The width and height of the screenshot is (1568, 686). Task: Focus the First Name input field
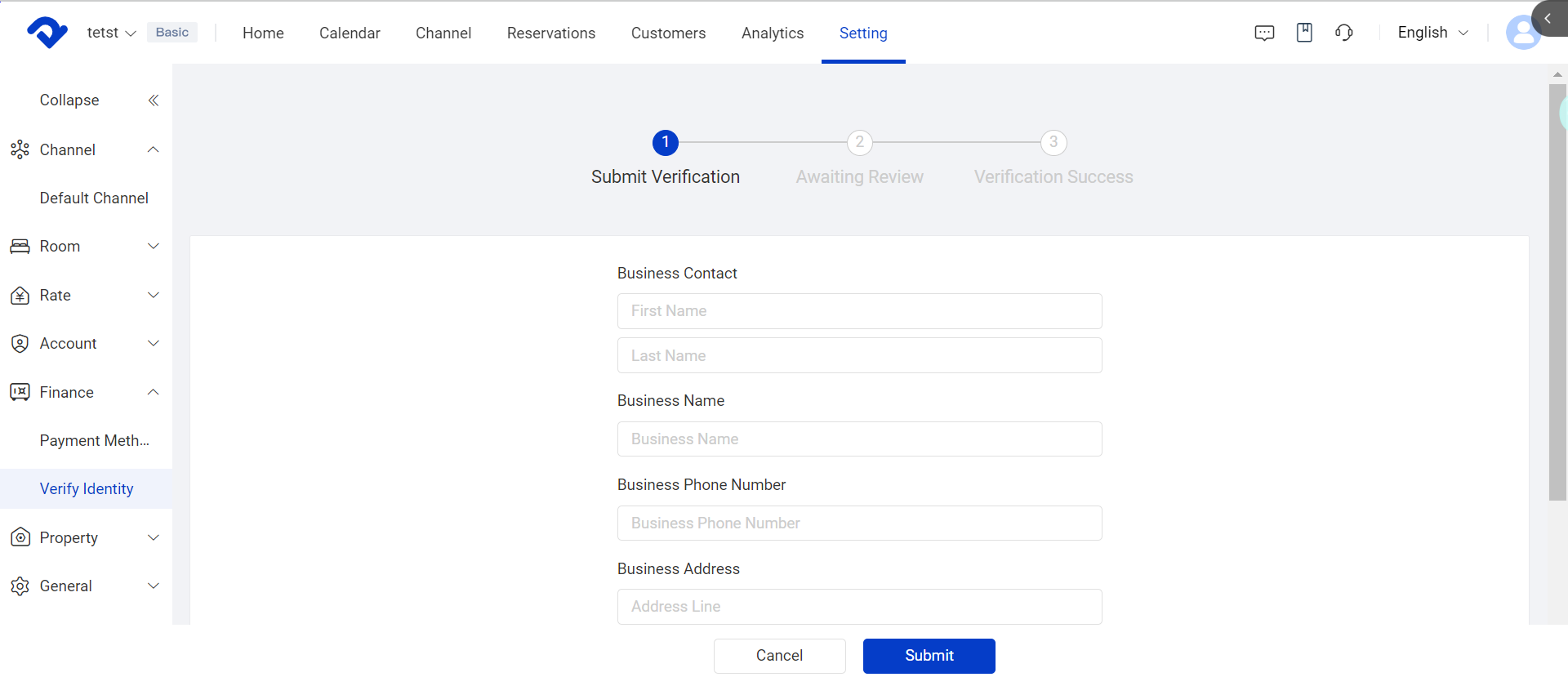pos(859,311)
